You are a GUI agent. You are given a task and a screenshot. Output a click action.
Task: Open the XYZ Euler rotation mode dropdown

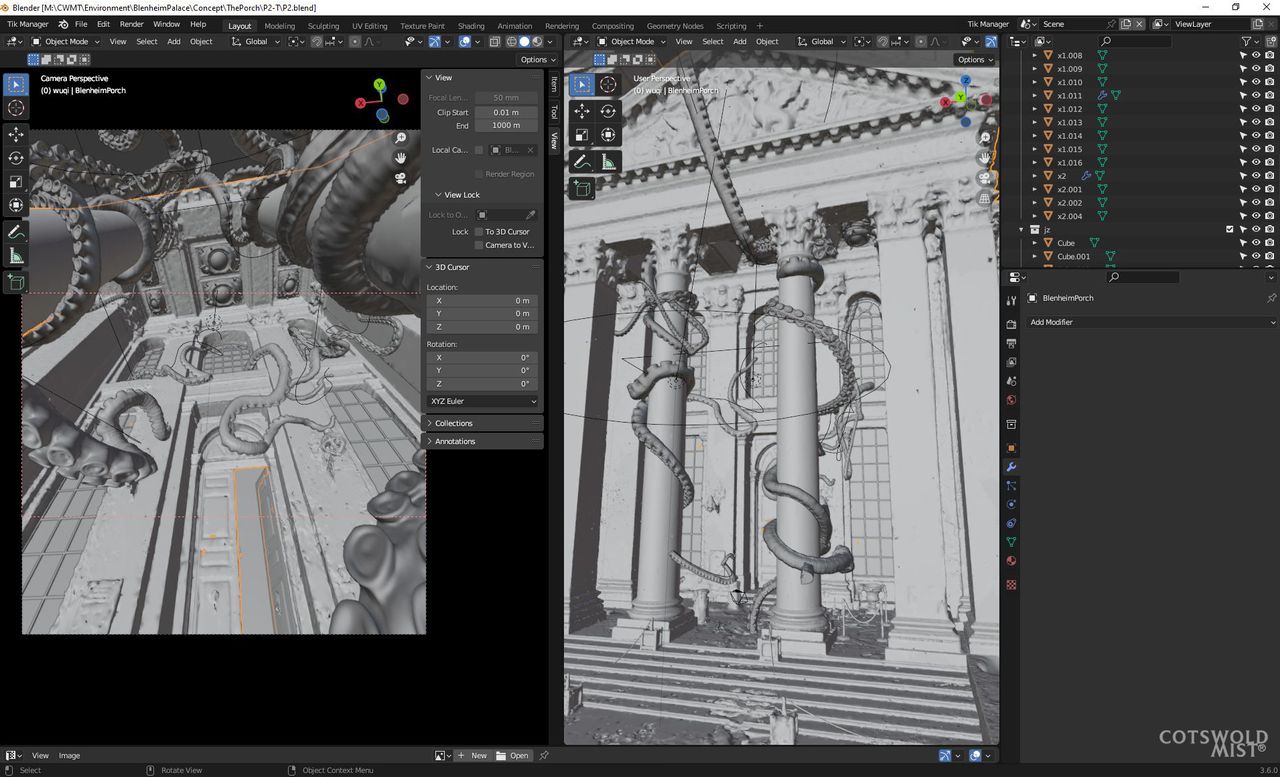483,401
